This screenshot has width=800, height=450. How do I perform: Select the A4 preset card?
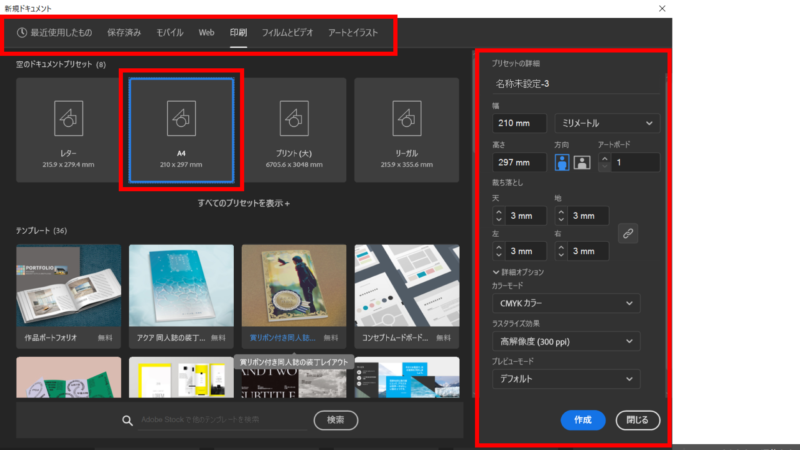[x=182, y=130]
